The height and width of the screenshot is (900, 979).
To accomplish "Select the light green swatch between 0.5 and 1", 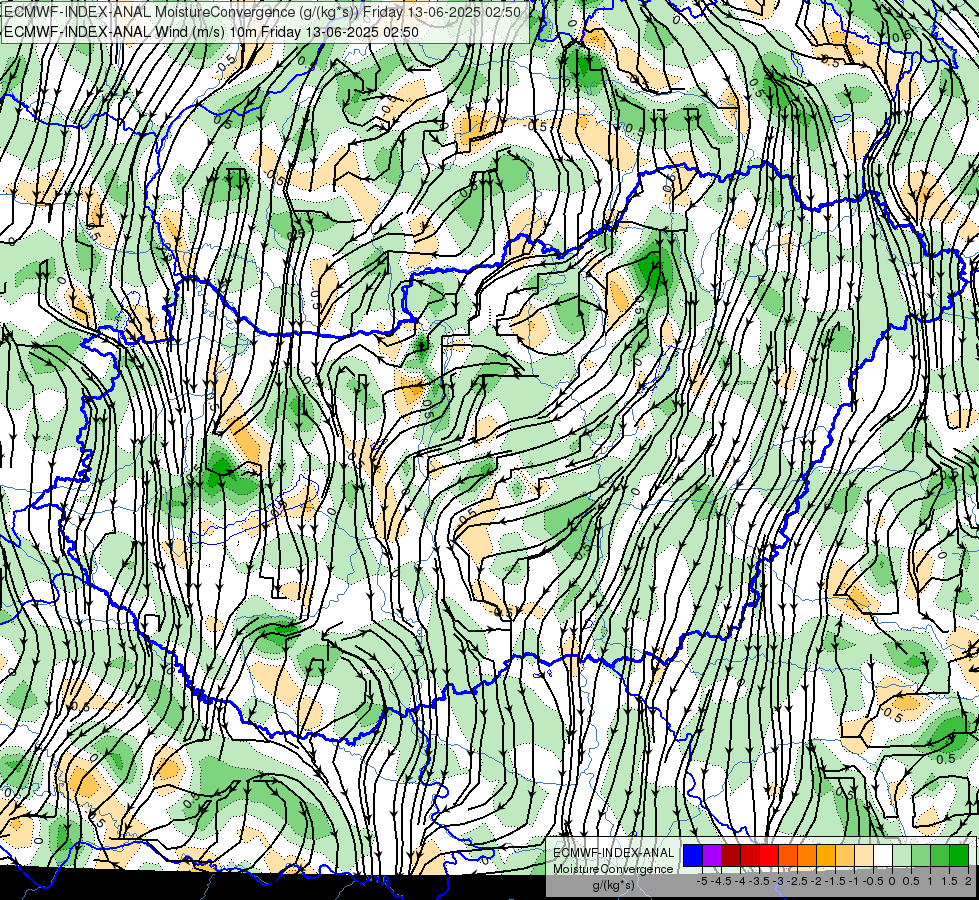I will pyautogui.click(x=921, y=856).
